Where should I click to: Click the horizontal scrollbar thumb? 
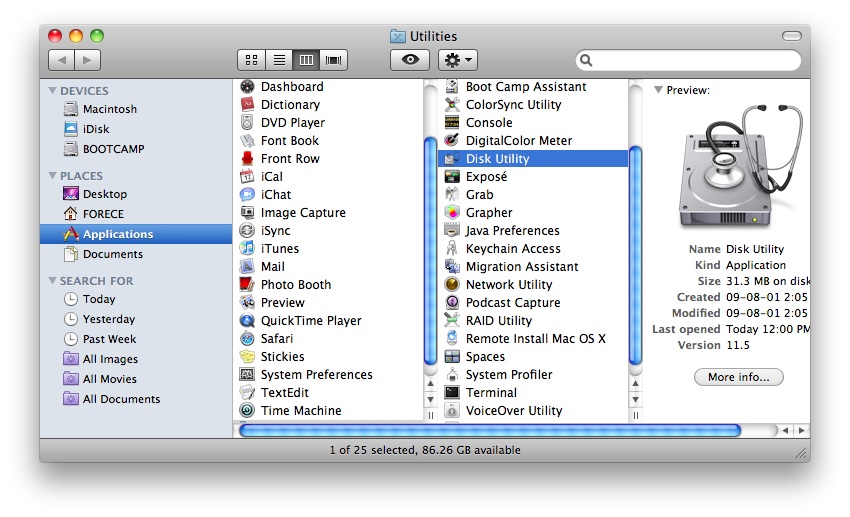pos(490,431)
